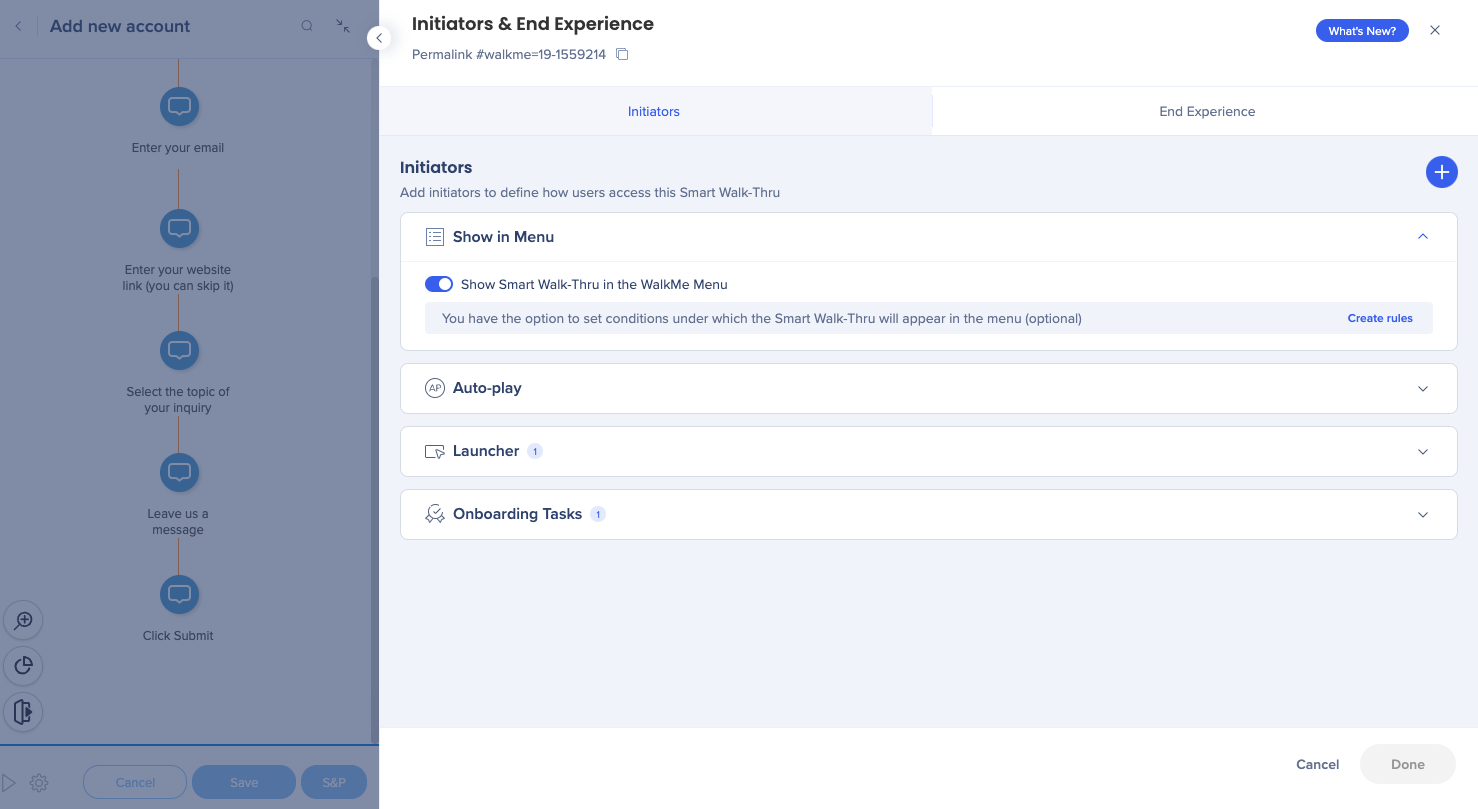Viewport: 1478px width, 809px height.
Task: Expand the Auto-play section
Action: [1422, 388]
